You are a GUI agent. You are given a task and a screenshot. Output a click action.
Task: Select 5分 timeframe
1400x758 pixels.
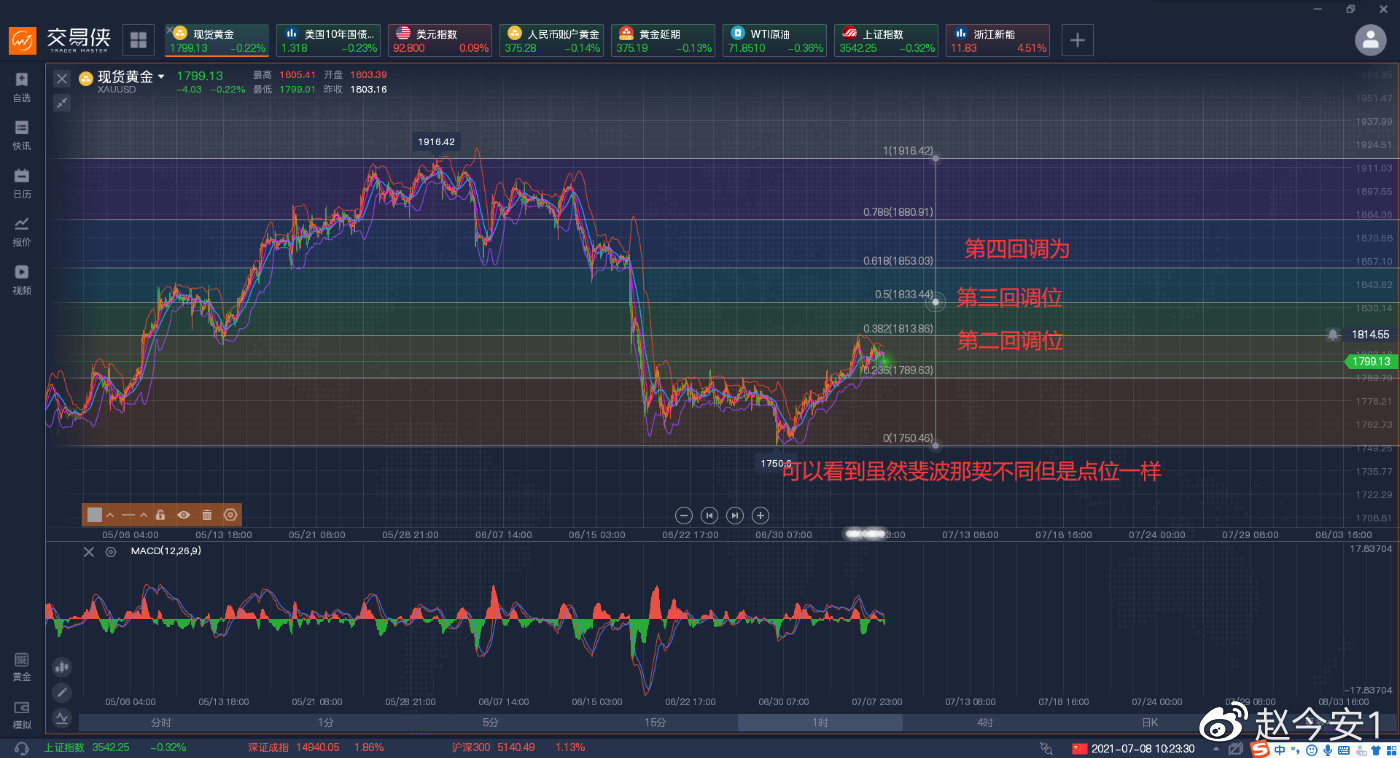[491, 722]
